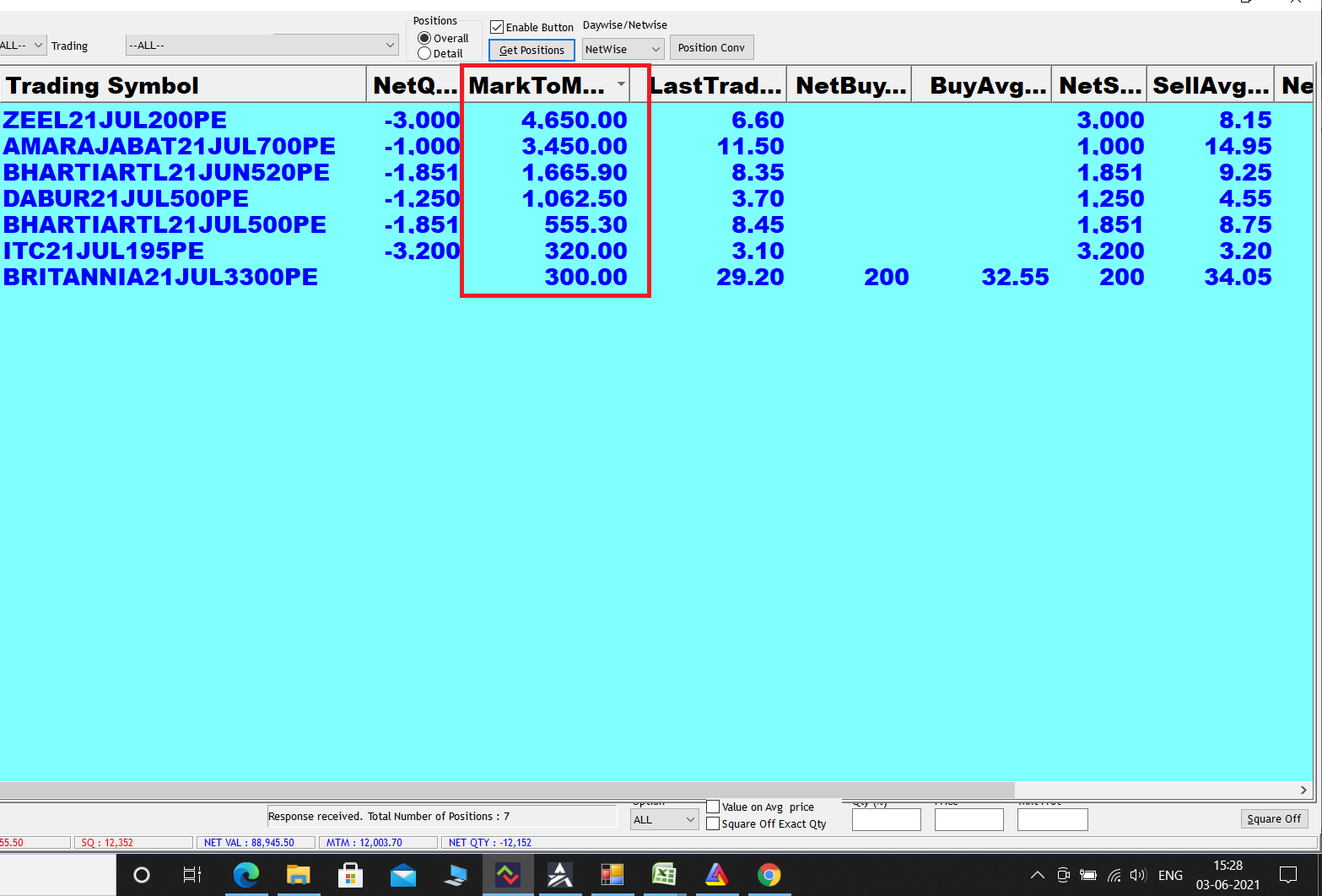1322x896 pixels.
Task: Sort by SellAvg... column header
Action: (x=1210, y=85)
